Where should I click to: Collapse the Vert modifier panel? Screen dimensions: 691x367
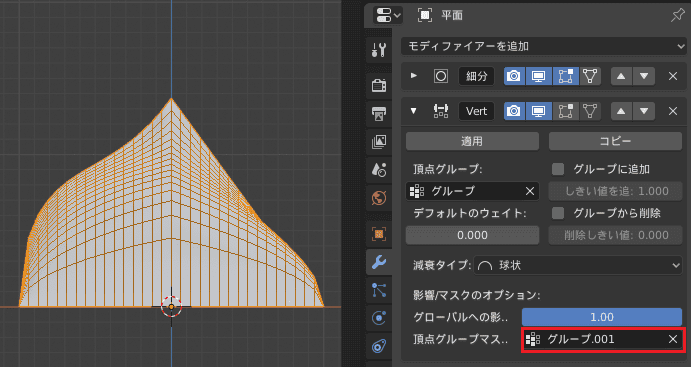coord(413,111)
